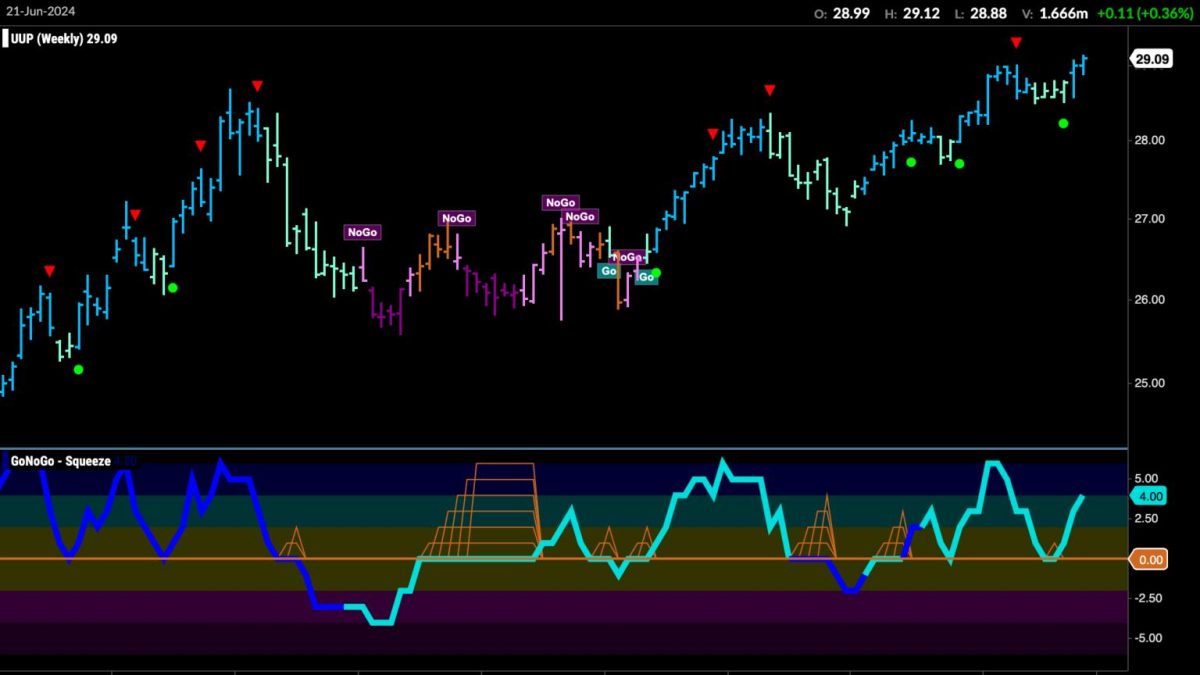
Task: Click the 29.09 current price tag
Action: (1150, 60)
